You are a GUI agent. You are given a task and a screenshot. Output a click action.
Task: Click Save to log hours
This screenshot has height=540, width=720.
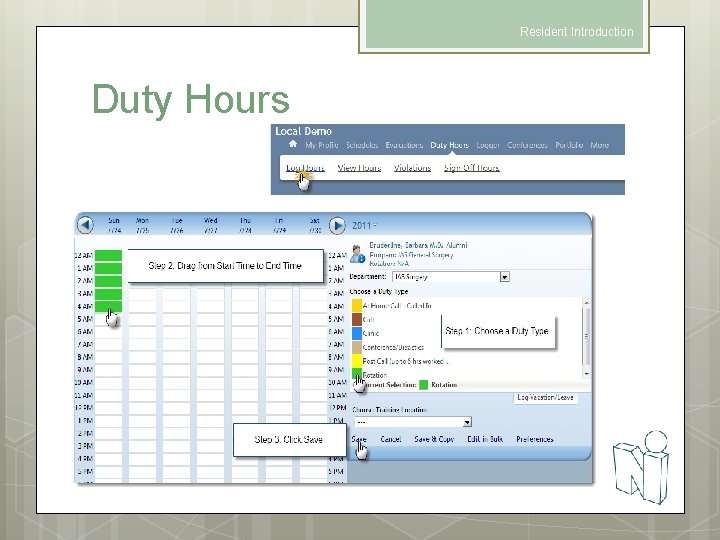[x=359, y=439]
